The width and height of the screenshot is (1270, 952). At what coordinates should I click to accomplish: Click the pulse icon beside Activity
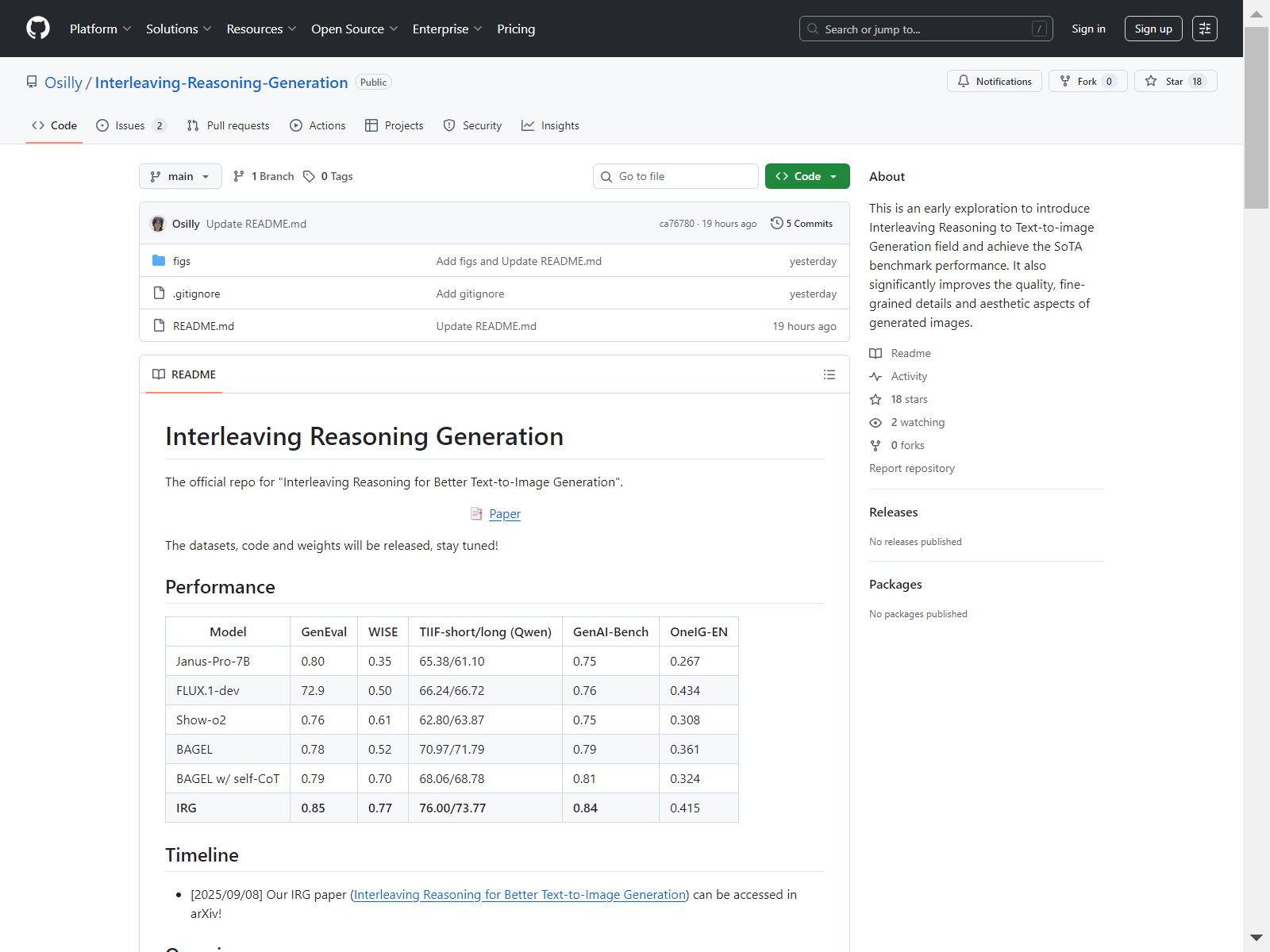(x=876, y=377)
